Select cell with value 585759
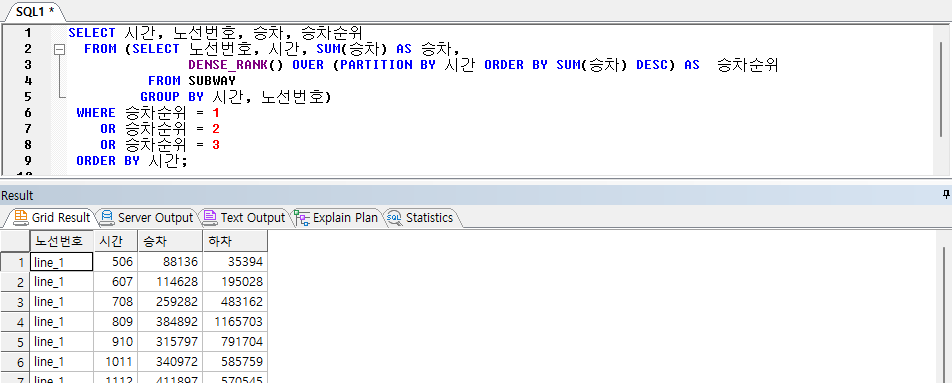 (235, 362)
